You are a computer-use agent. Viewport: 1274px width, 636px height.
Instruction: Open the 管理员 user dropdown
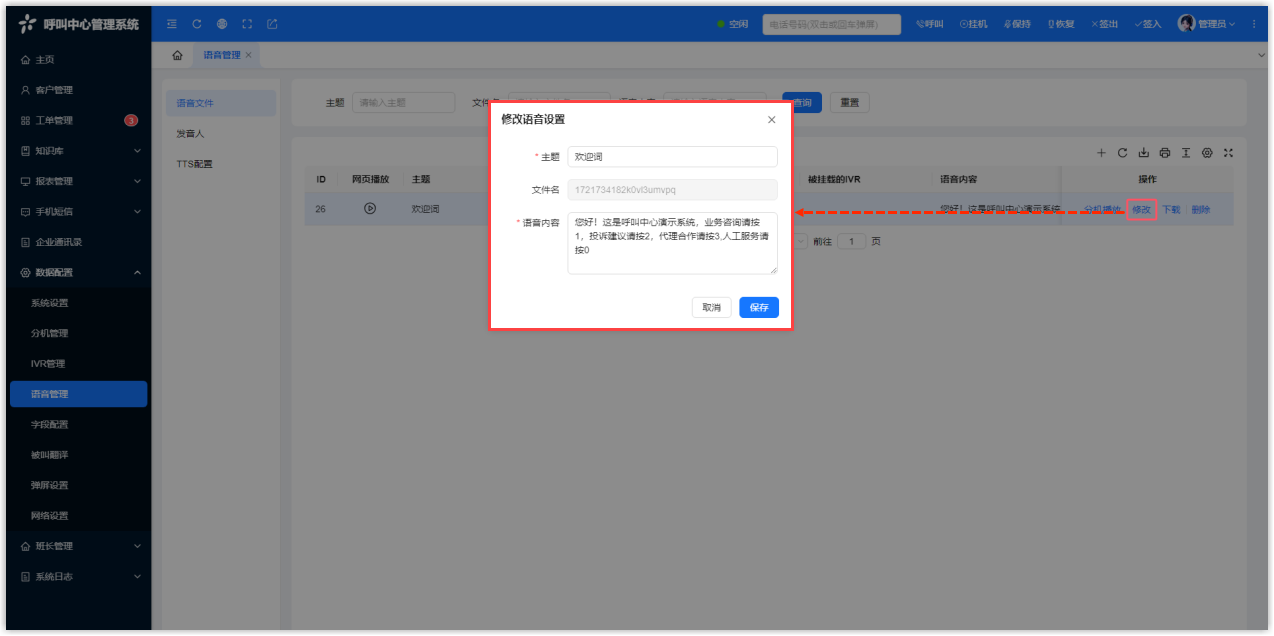1206,24
